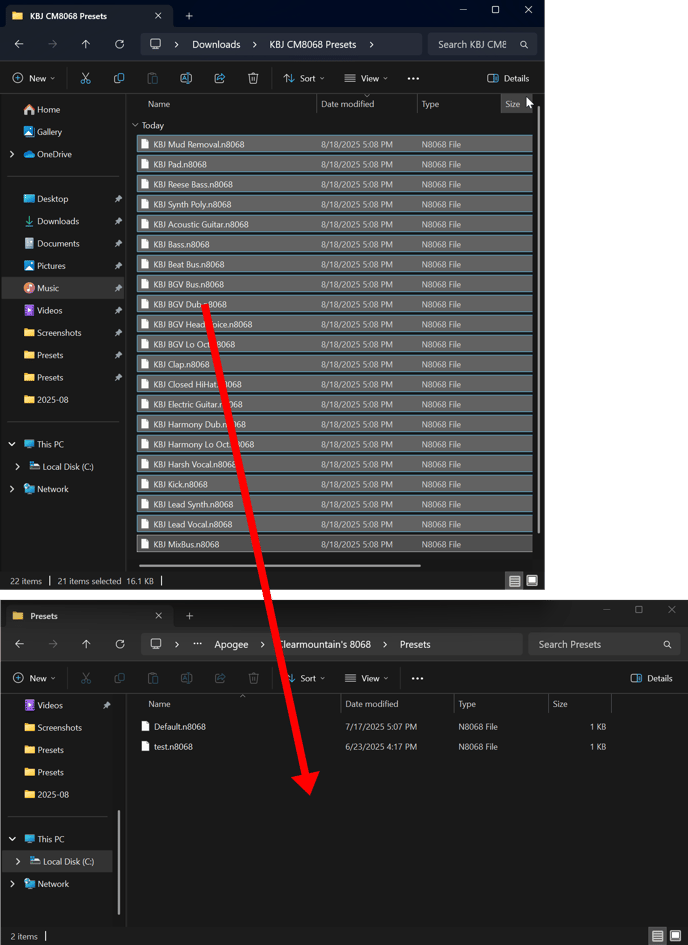The width and height of the screenshot is (688, 945).
Task: Toggle Details pane in KBJ CM8068 Presets window
Action: 508,78
